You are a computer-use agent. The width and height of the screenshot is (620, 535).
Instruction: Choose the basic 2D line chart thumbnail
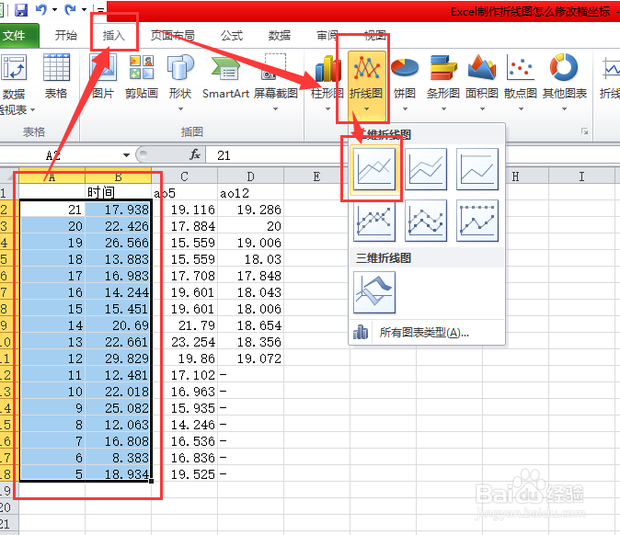coord(374,169)
